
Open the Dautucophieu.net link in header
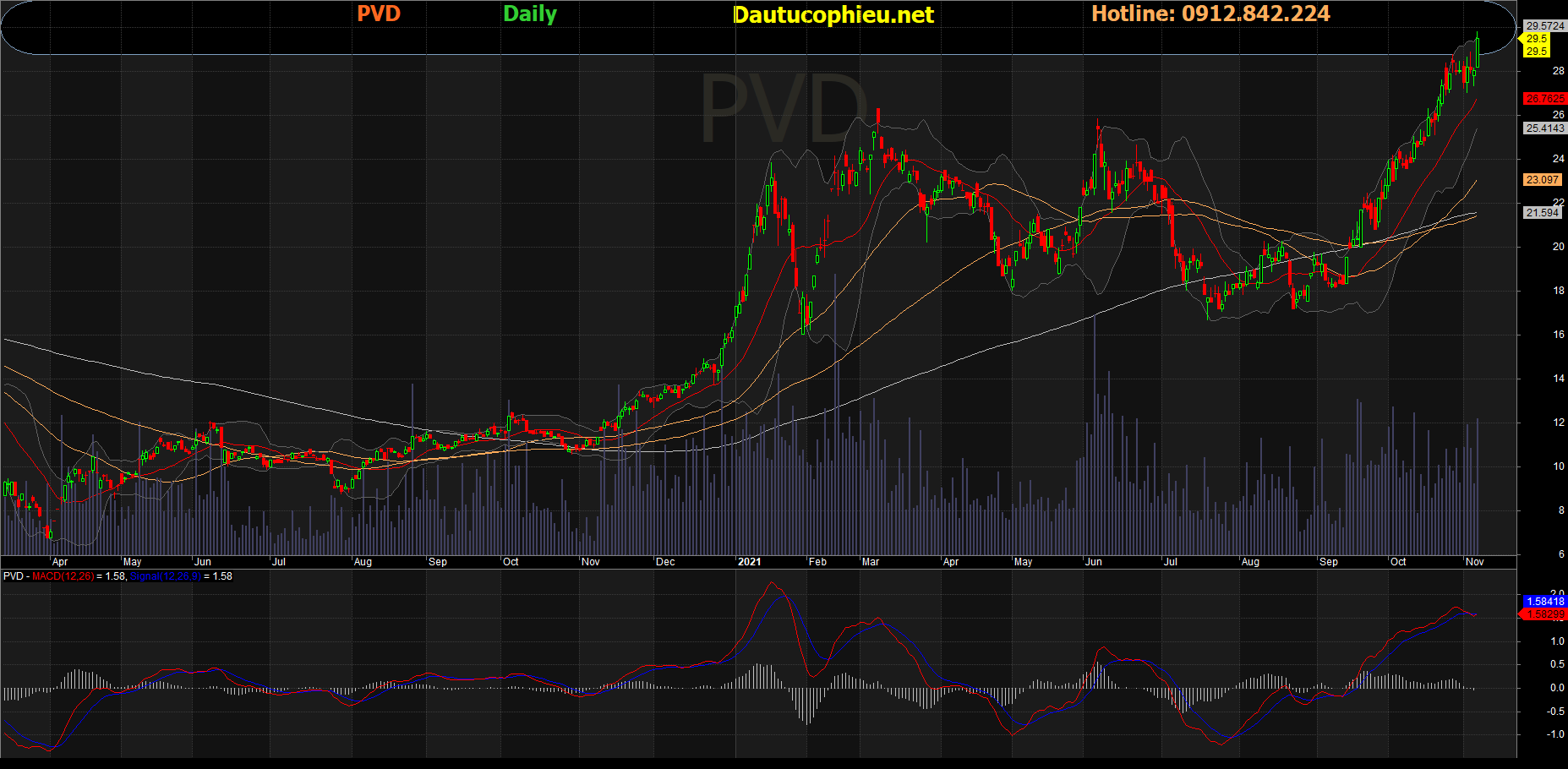833,14
